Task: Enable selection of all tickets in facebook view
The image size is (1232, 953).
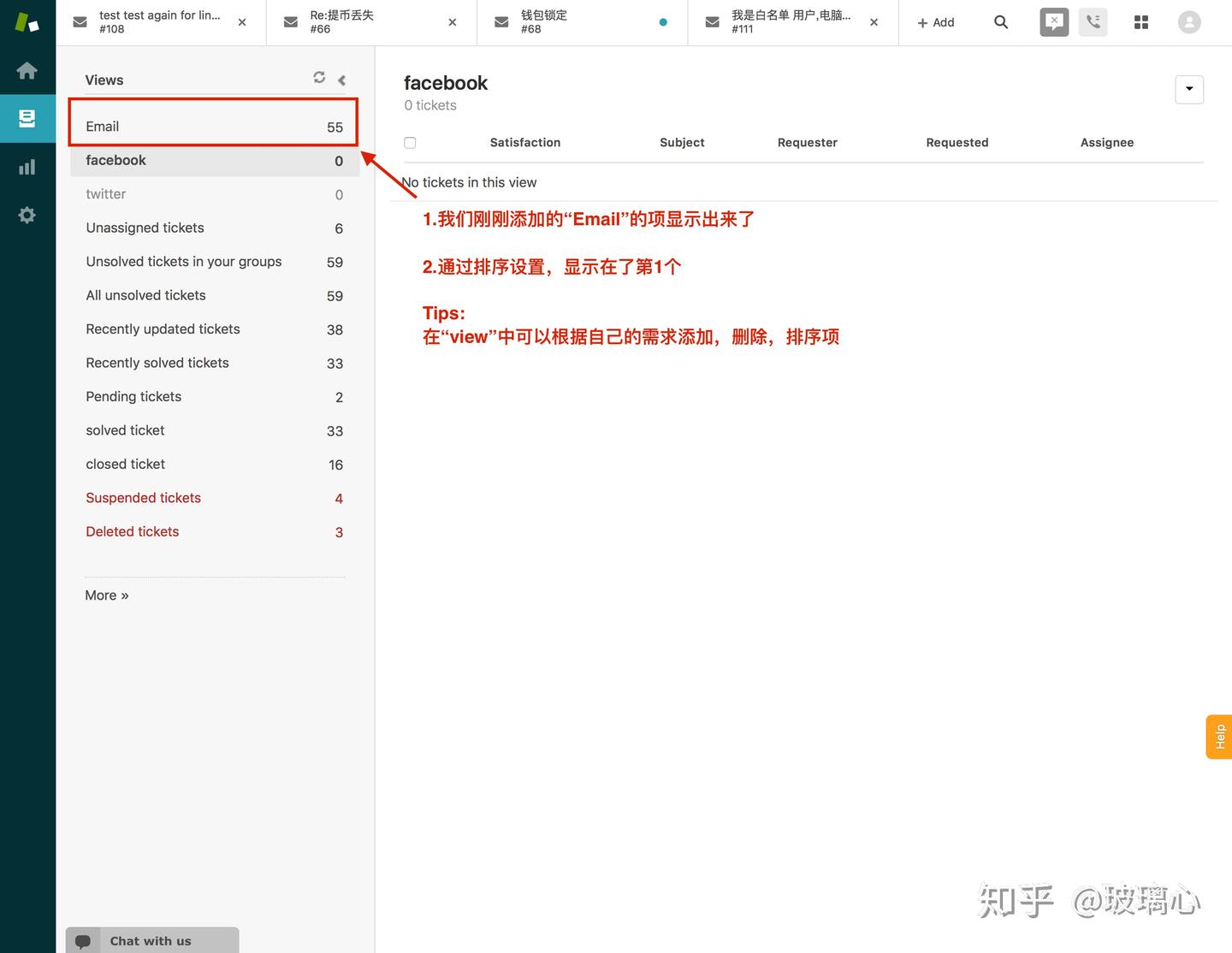Action: coord(410,142)
